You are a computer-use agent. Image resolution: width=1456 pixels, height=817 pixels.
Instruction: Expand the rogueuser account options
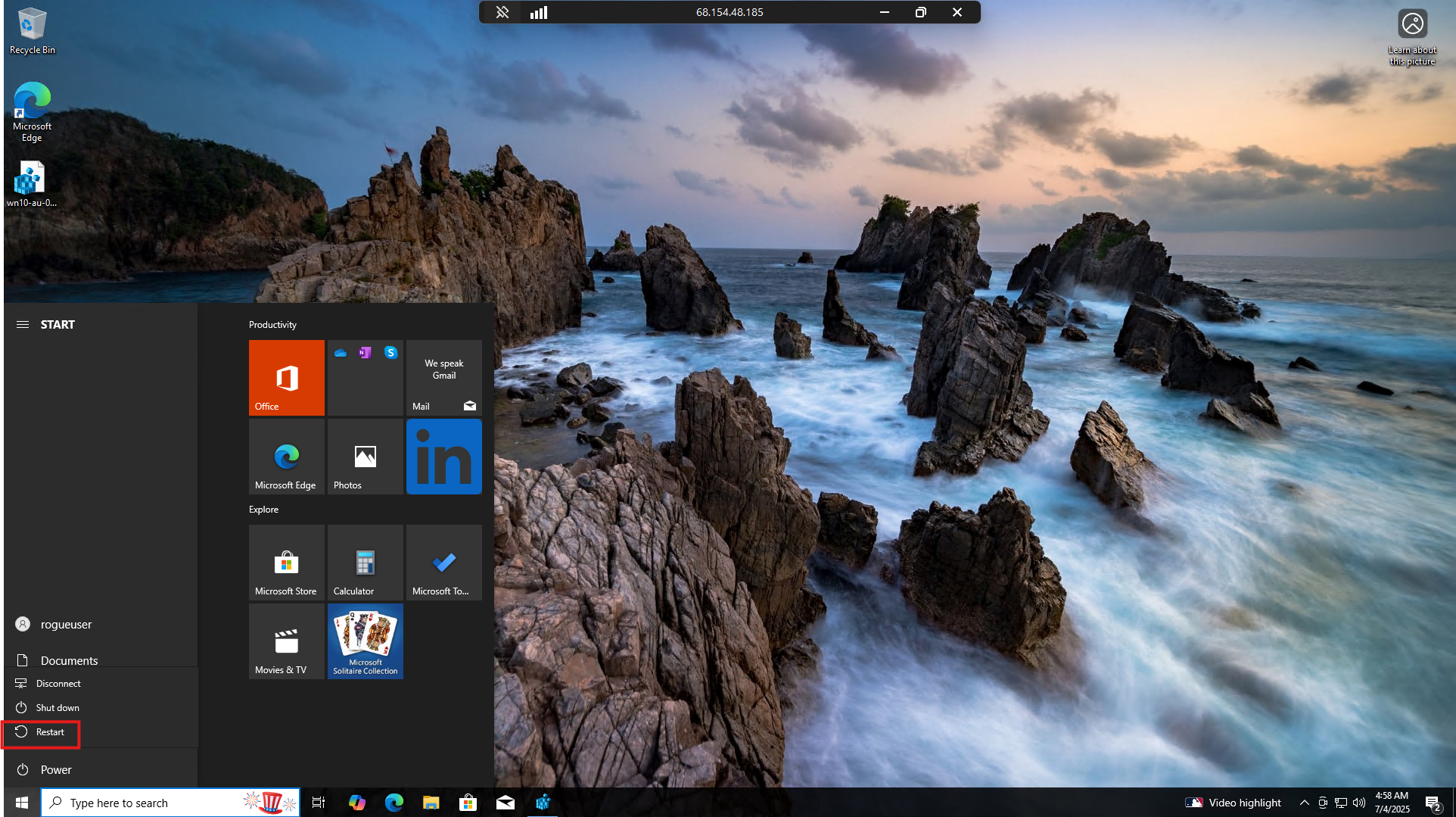coord(65,625)
